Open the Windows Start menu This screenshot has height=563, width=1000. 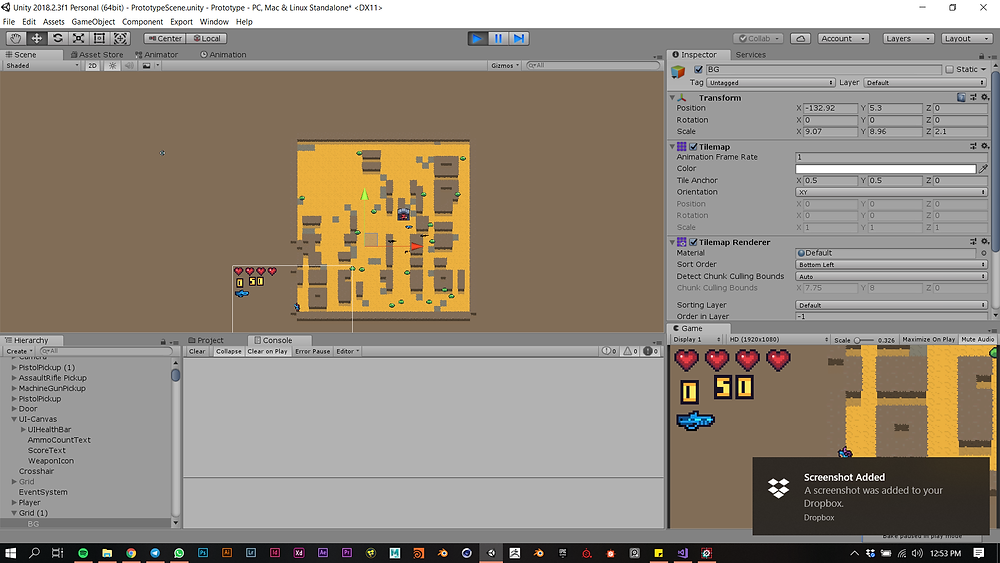coord(11,553)
